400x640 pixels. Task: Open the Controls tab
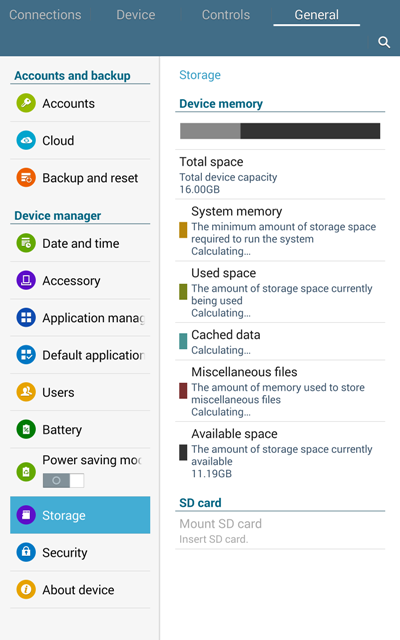tap(226, 15)
